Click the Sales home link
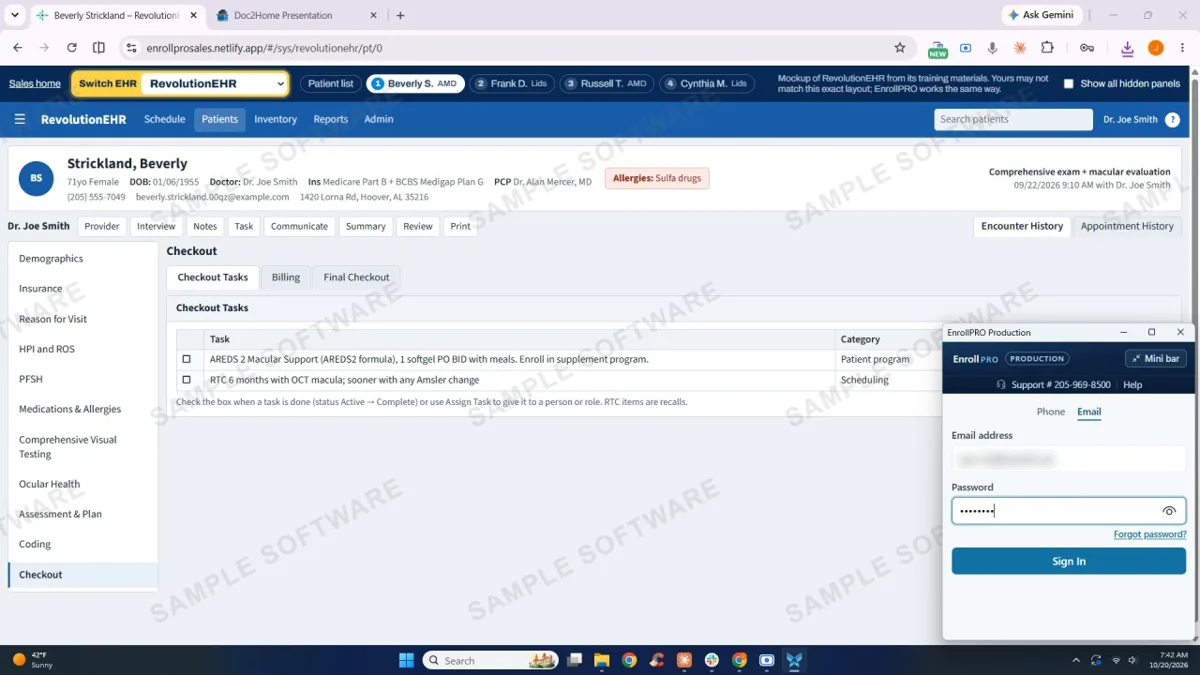 pyautogui.click(x=35, y=84)
